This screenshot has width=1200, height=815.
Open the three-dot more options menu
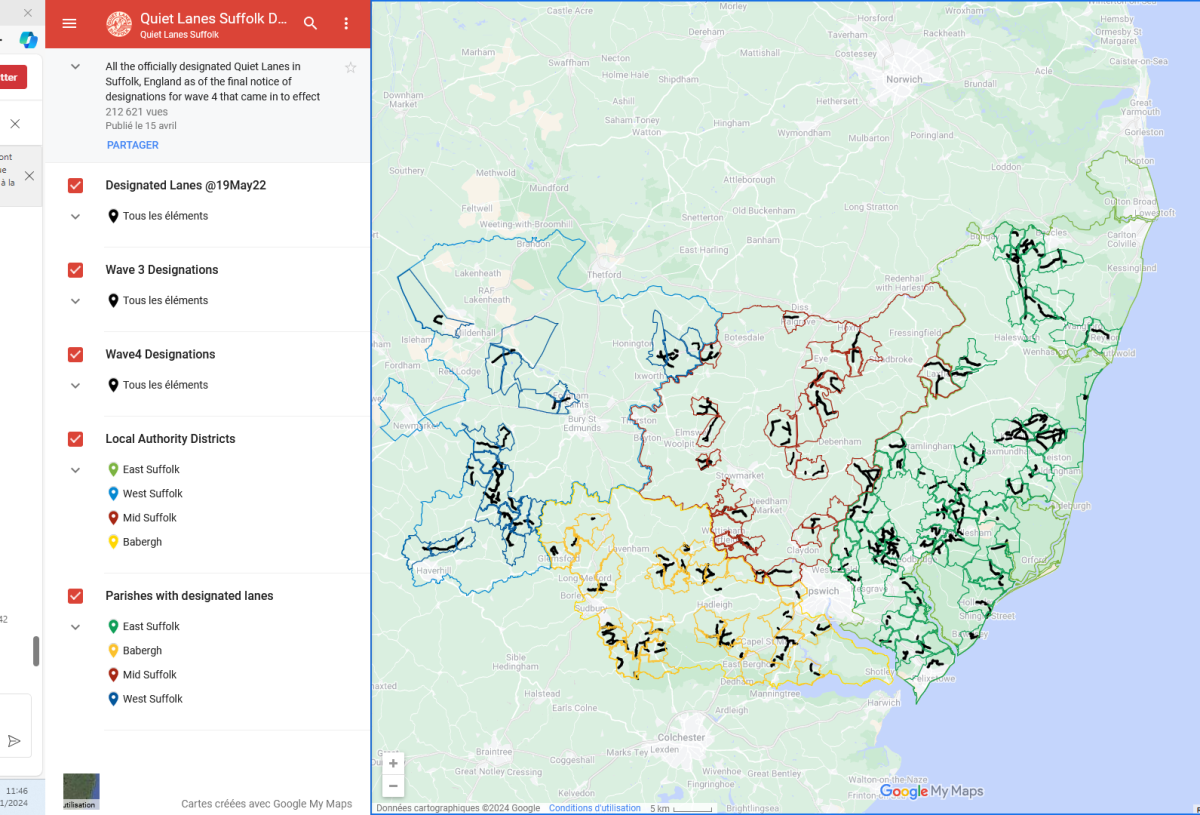(346, 23)
